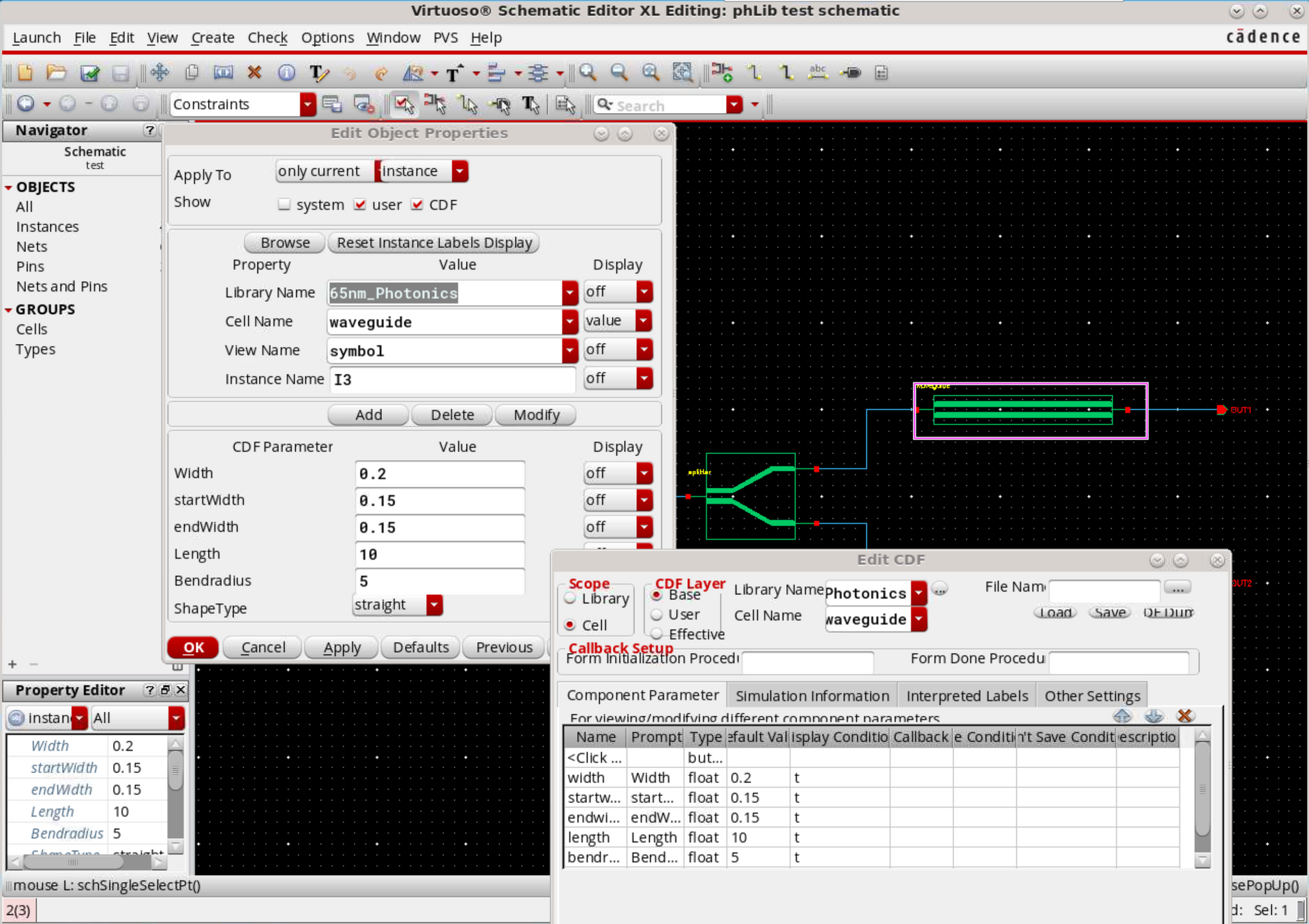
Task: Click the Check and Save icon
Action: click(x=89, y=72)
